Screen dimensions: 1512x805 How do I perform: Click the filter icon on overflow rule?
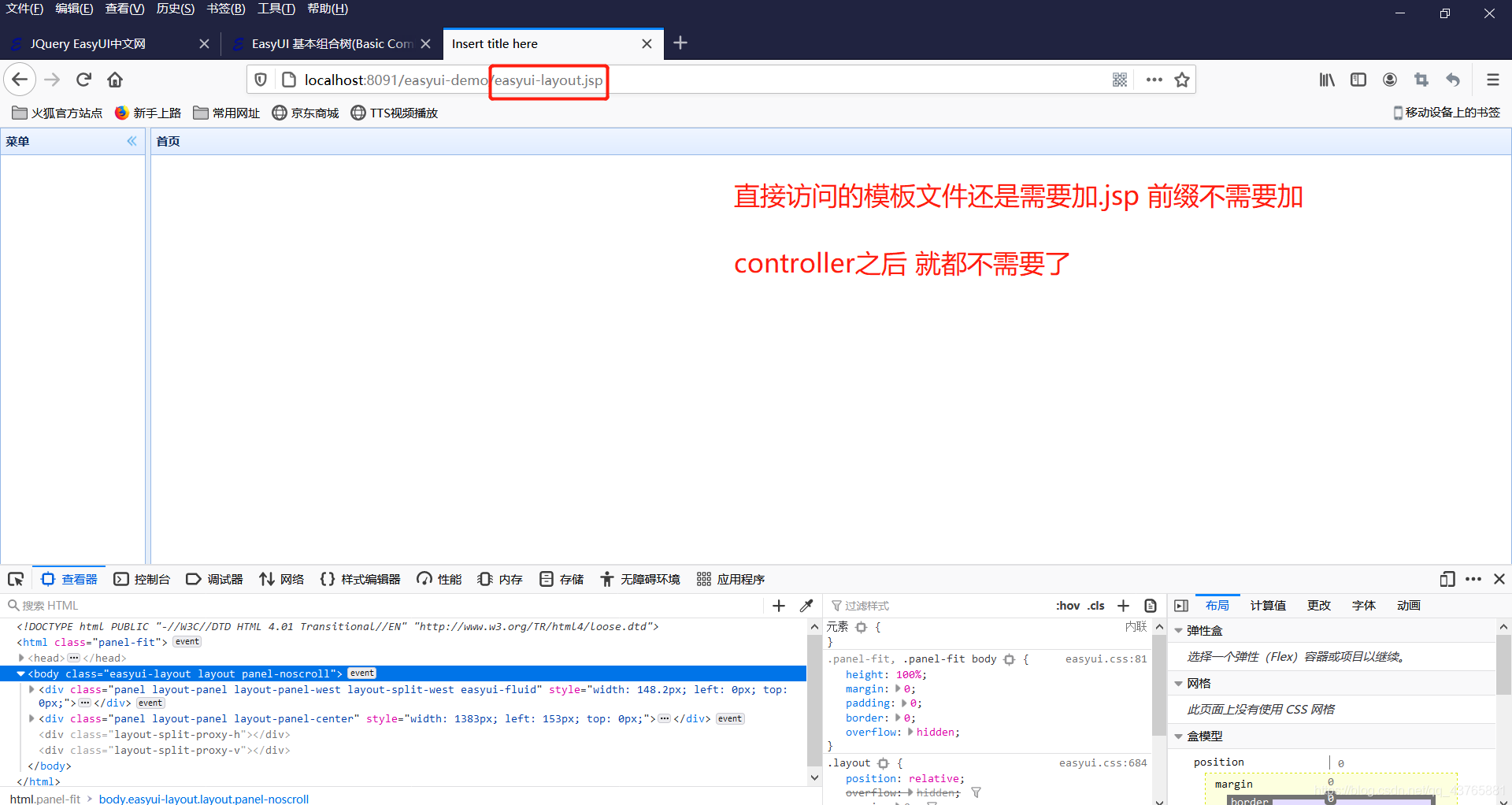coord(976,792)
